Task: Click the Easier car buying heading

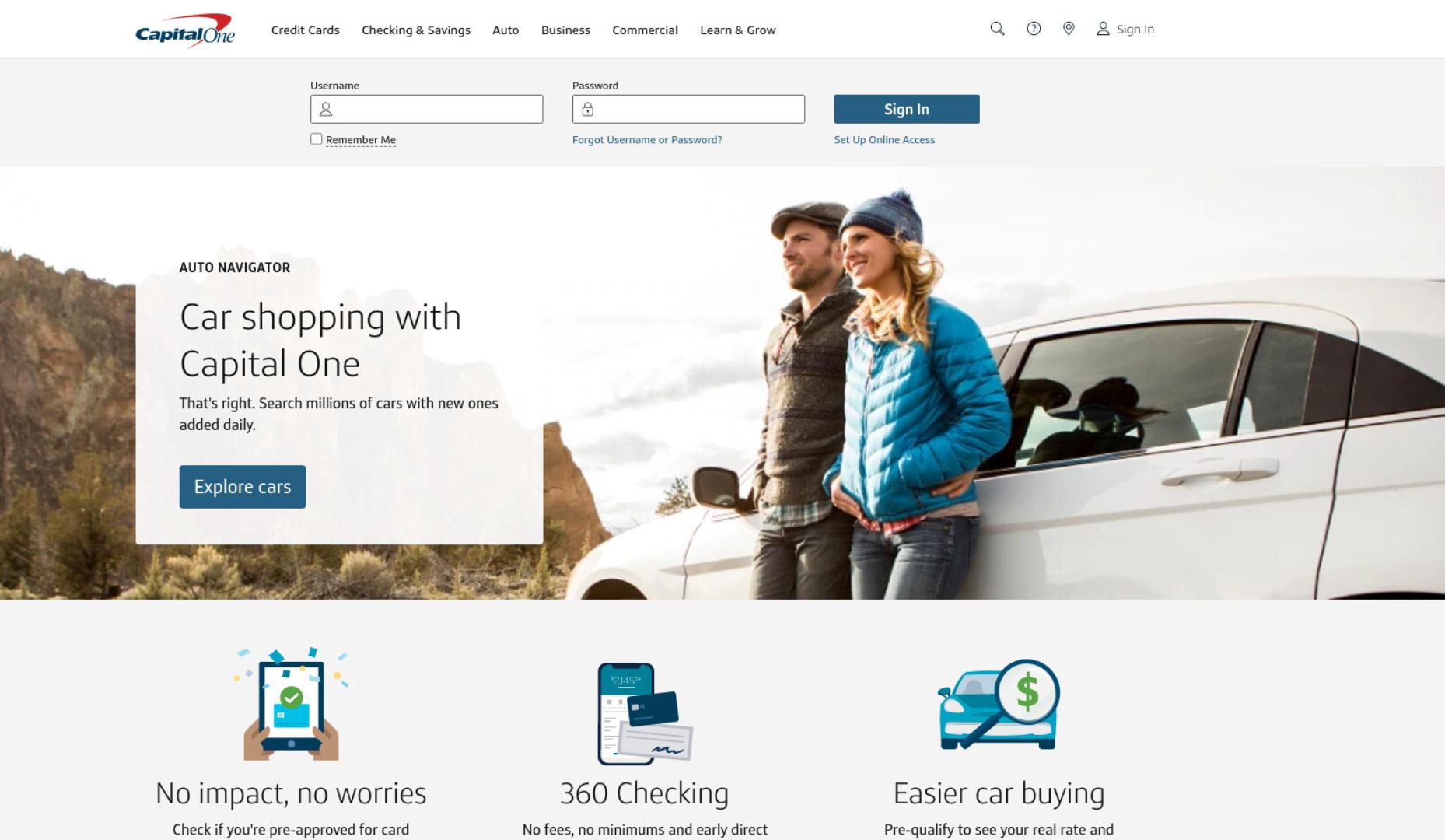Action: tap(999, 793)
